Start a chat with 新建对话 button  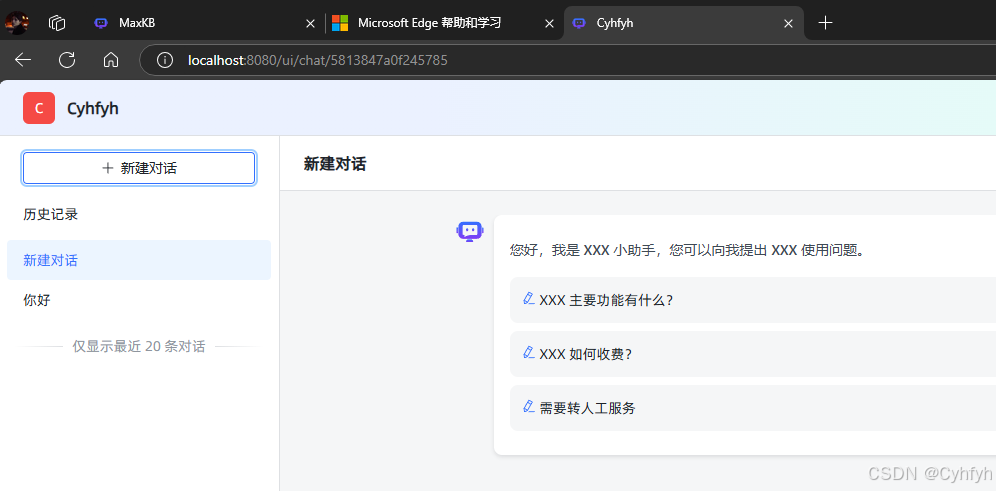(139, 168)
